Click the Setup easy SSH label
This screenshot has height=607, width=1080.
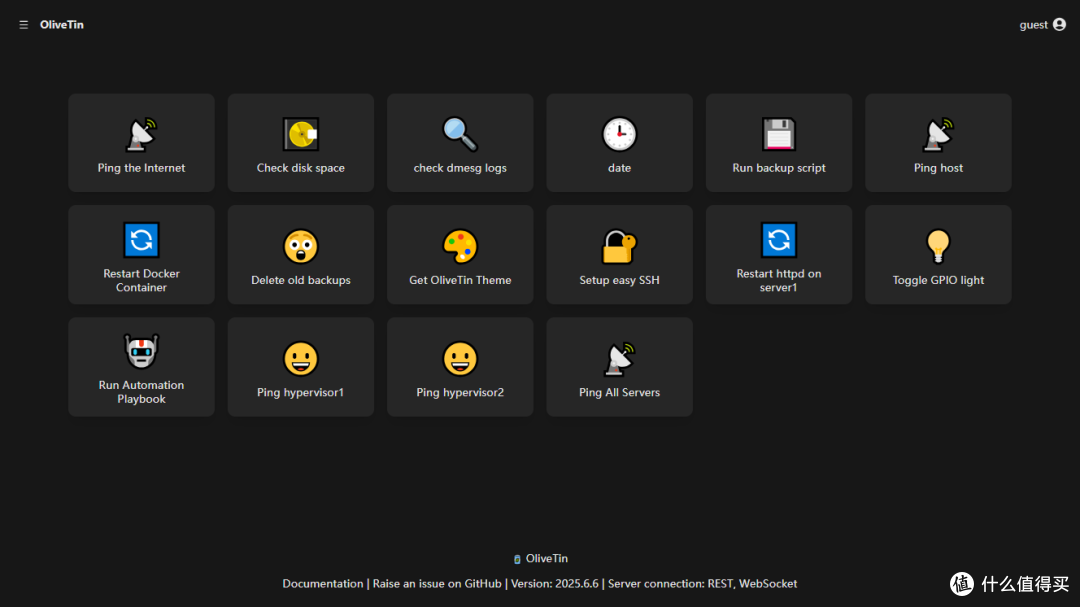619,280
